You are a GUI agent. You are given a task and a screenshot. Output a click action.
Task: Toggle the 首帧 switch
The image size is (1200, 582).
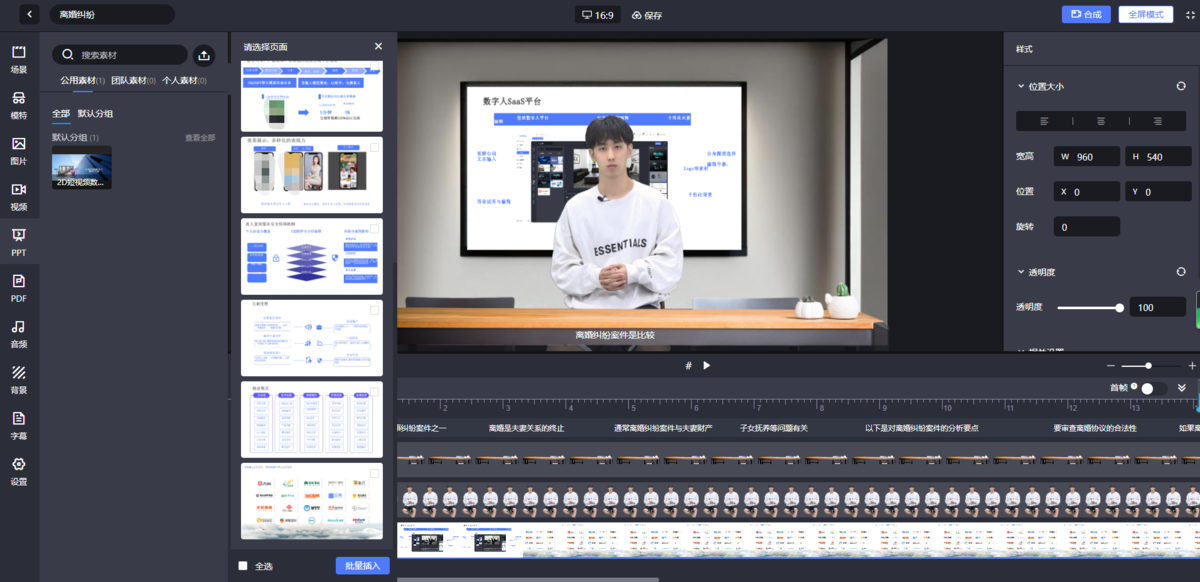pos(1153,388)
